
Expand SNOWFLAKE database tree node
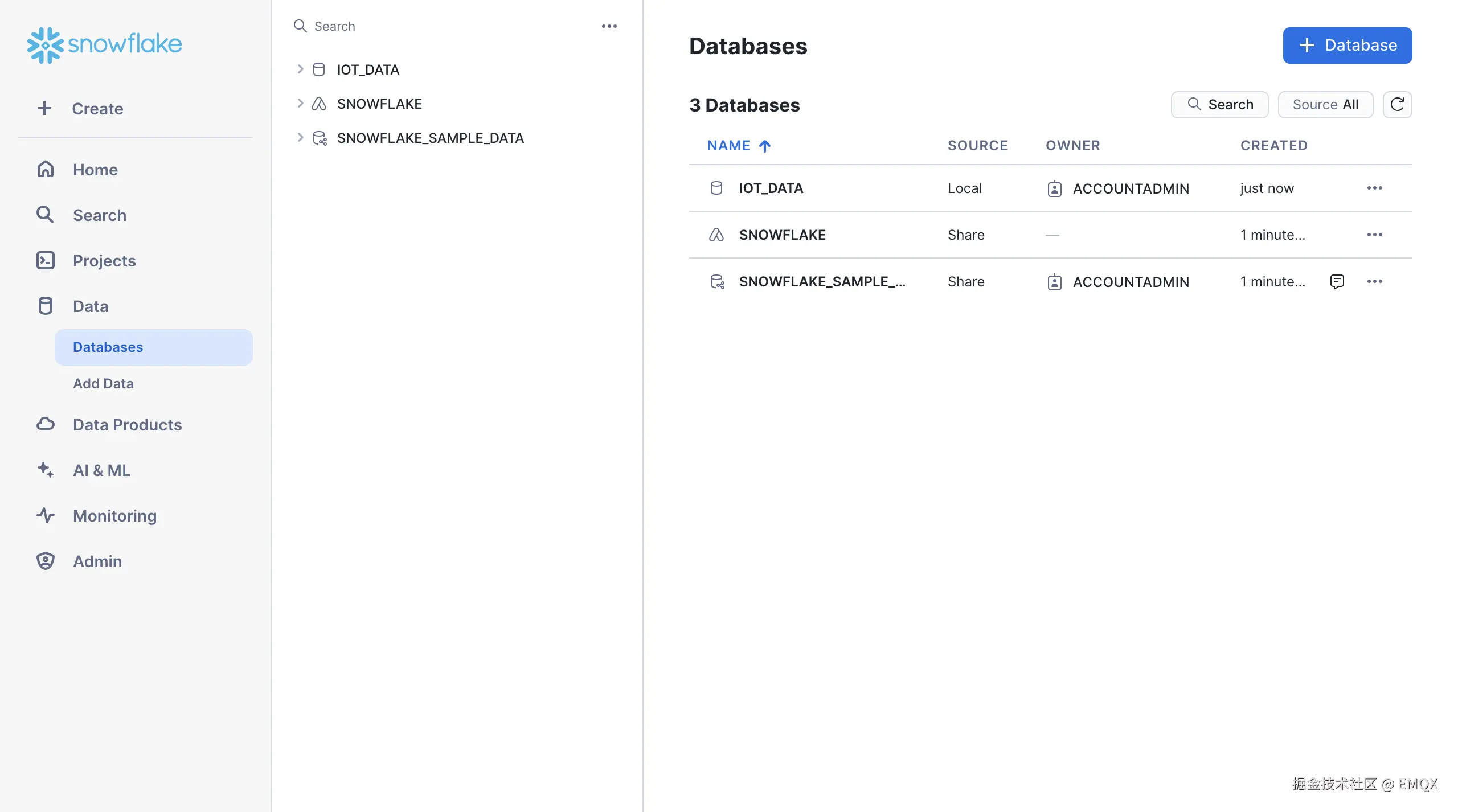tap(300, 104)
